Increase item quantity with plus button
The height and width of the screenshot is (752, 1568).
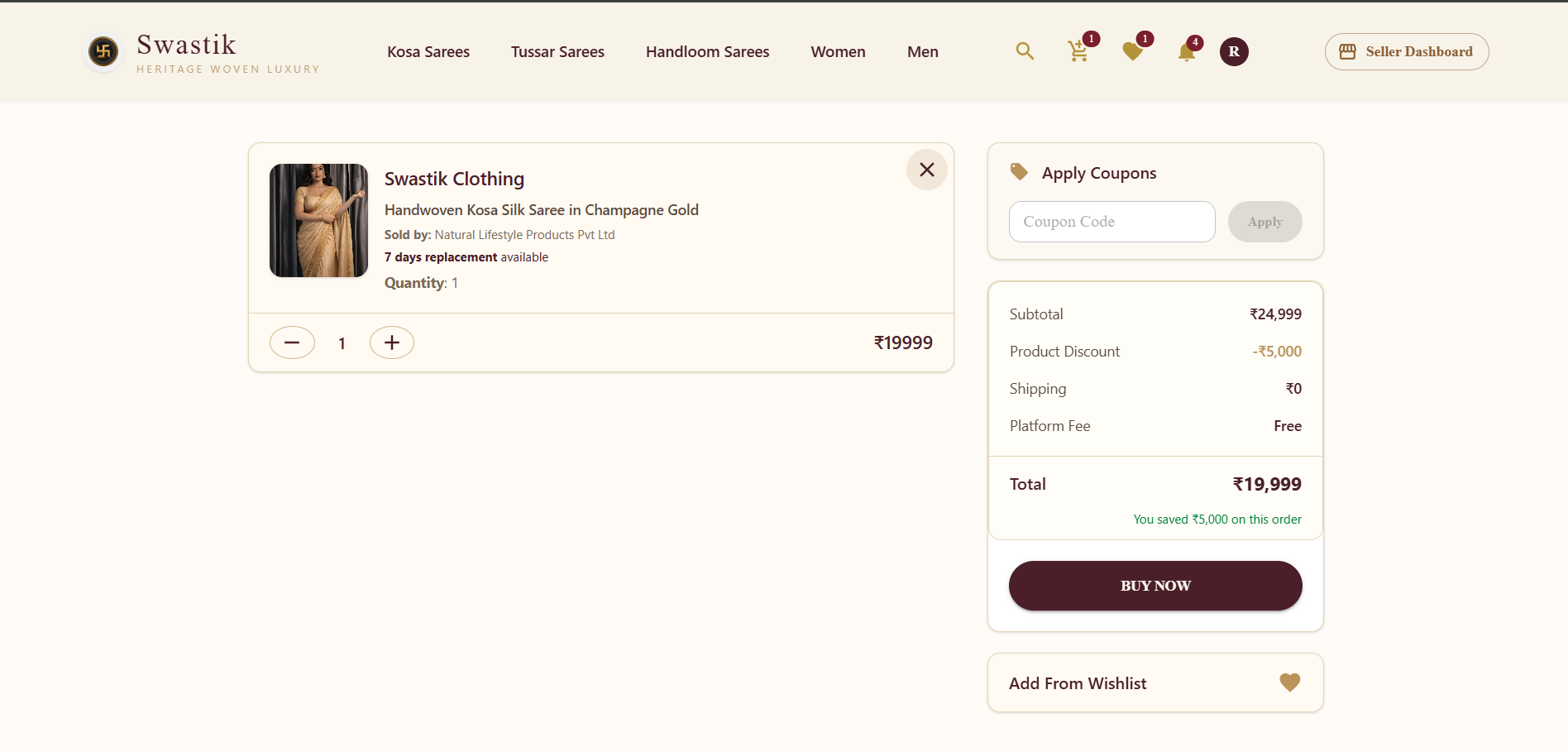[x=391, y=342]
